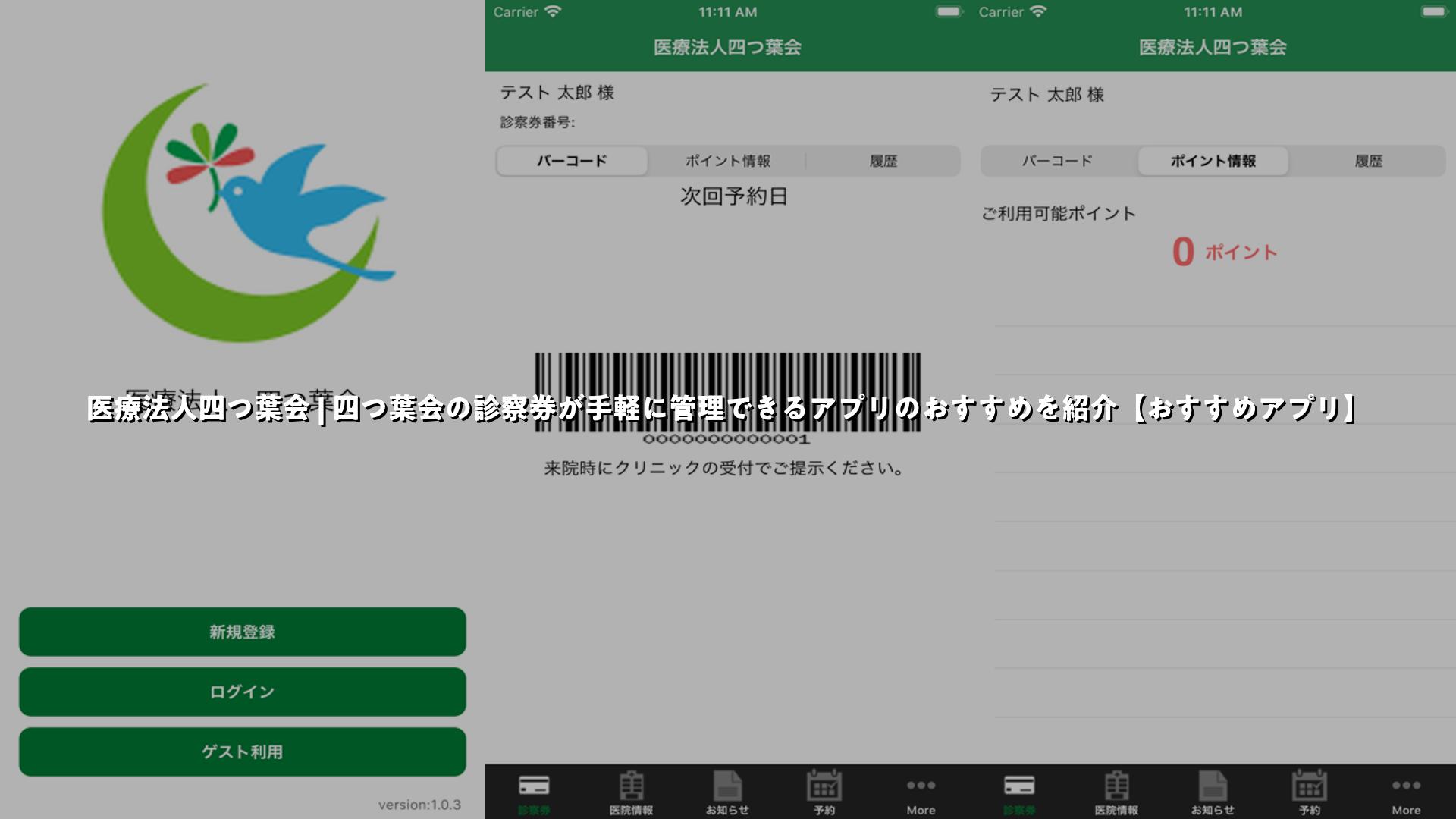Tap the battery icon in right status bar
The height and width of the screenshot is (819, 1456).
click(x=1434, y=11)
